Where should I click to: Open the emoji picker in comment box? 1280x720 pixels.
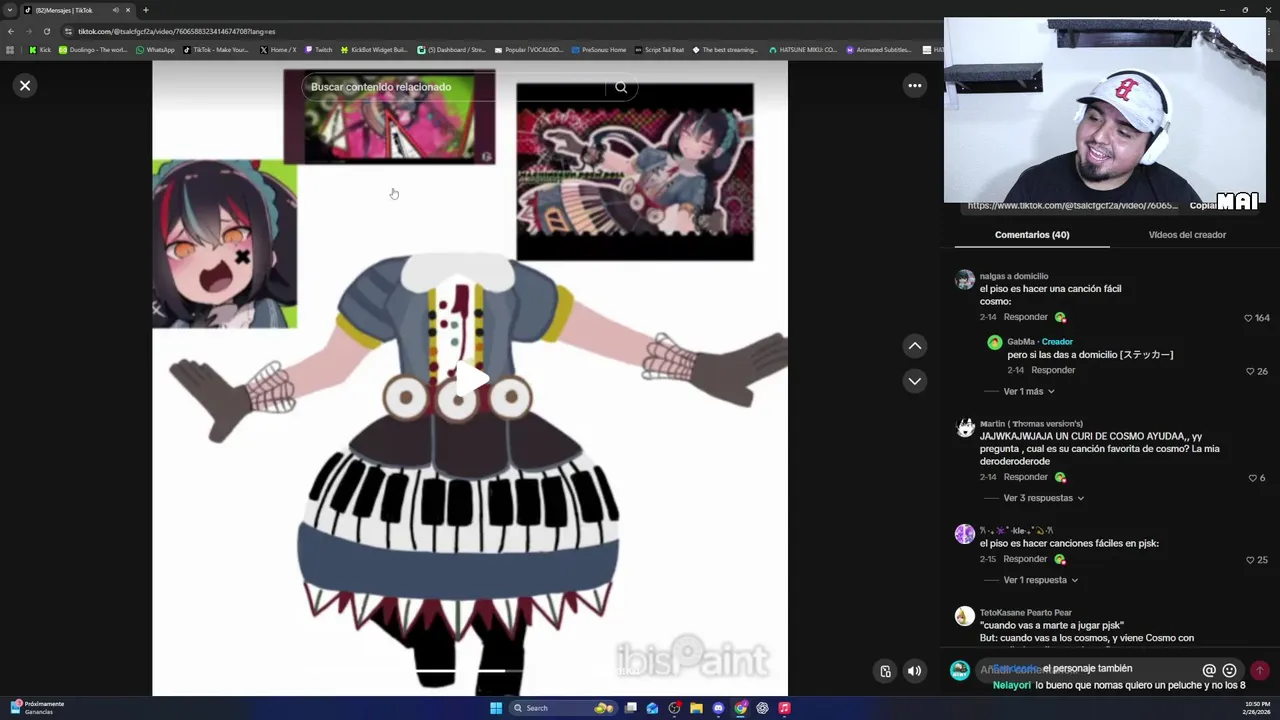pos(1230,670)
